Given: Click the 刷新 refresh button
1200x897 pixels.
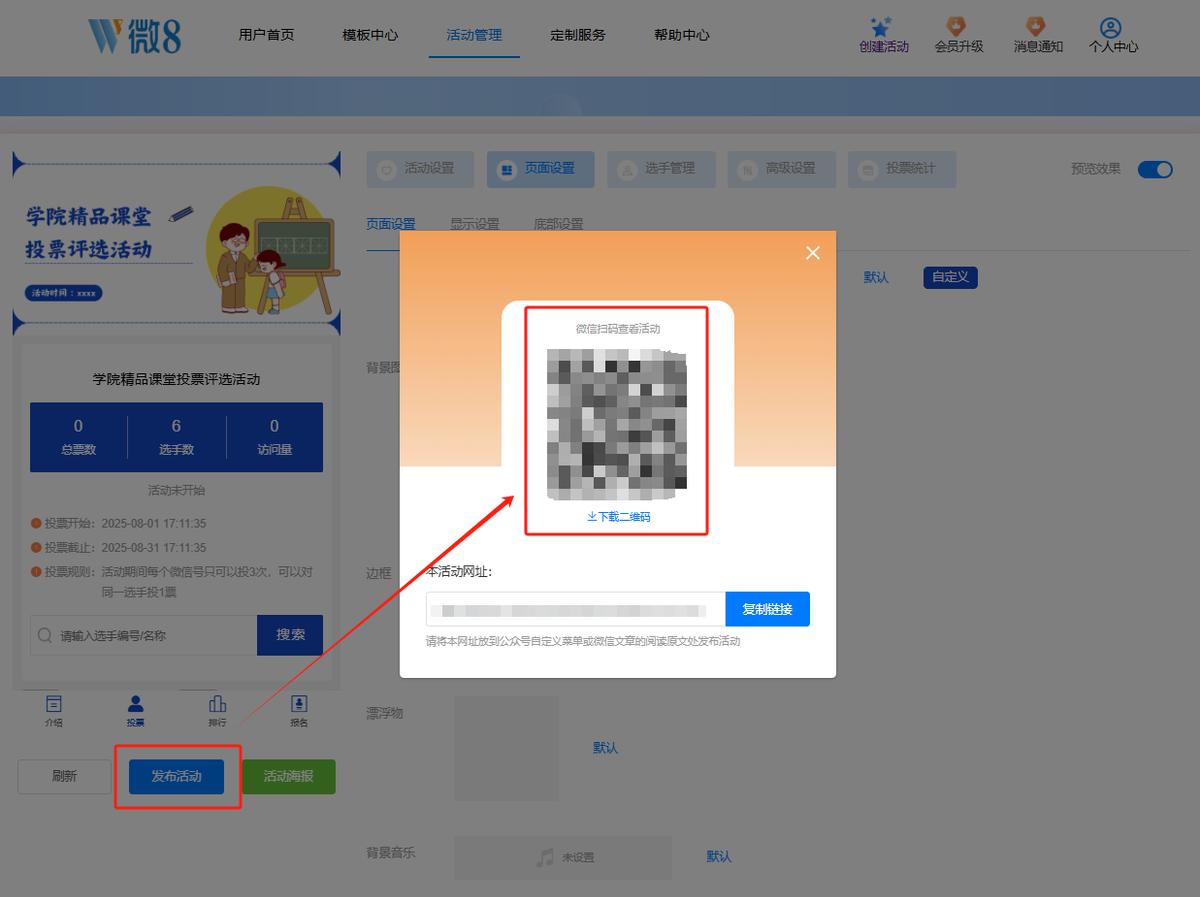Looking at the screenshot, I should (64, 776).
